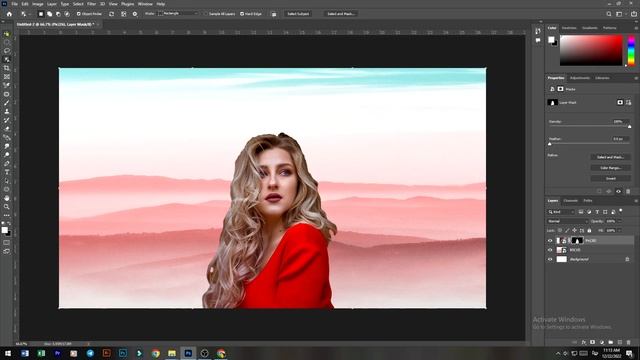Image resolution: width=640 pixels, height=360 pixels.
Task: Select the Clone Stamp tool
Action: 7,111
